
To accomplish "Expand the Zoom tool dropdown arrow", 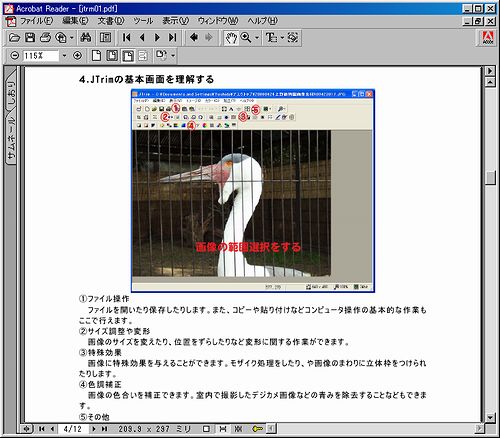I will (x=257, y=38).
